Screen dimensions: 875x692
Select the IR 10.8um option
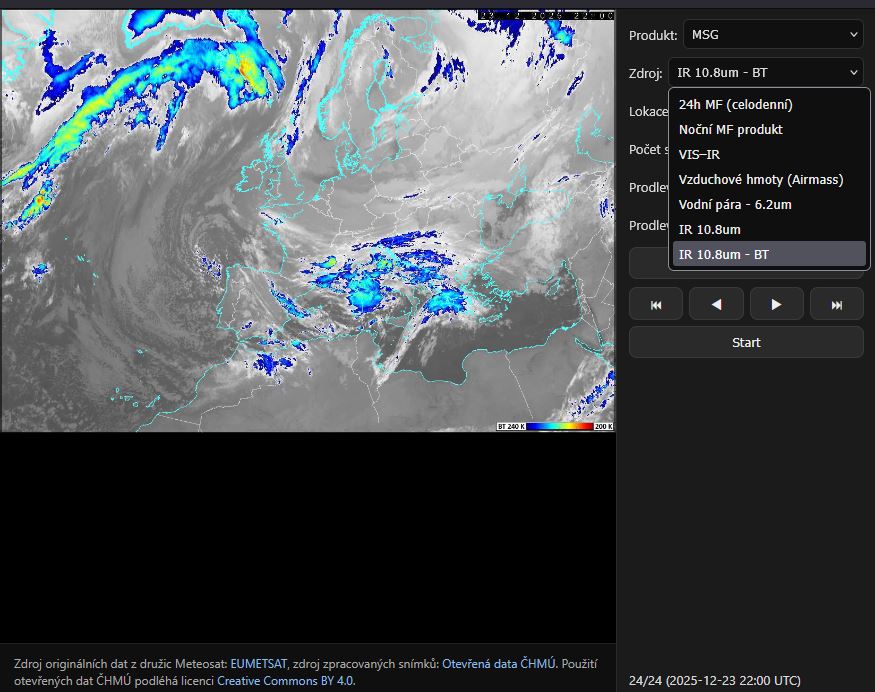709,229
